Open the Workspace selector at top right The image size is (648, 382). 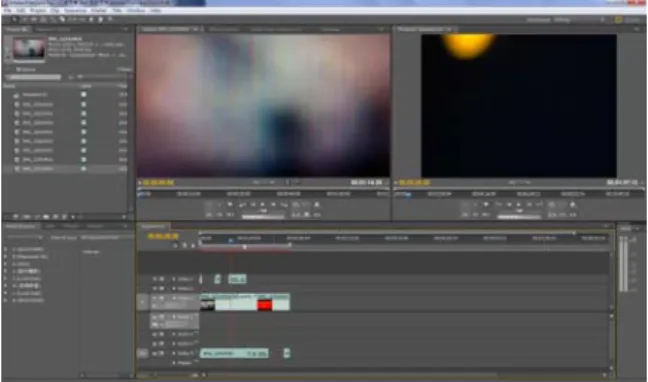pos(579,20)
